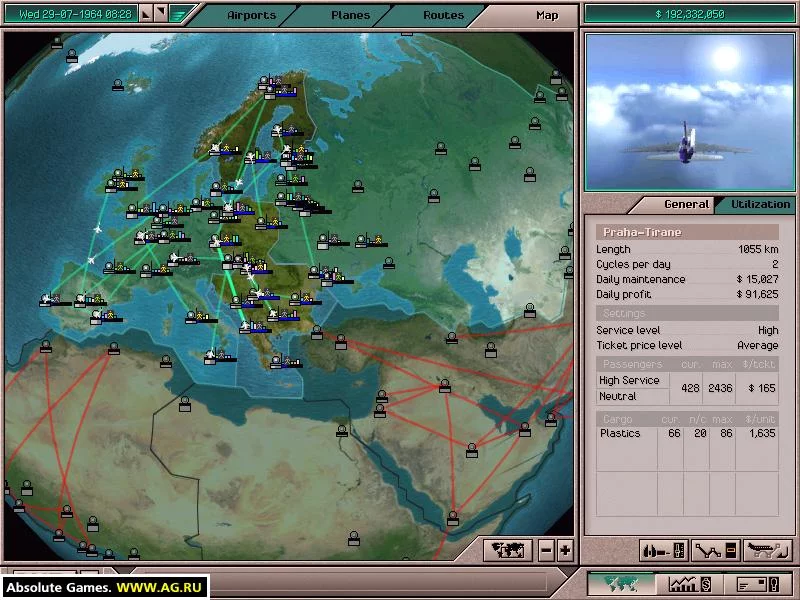800x600 pixels.
Task: Switch to the Routes tab
Action: click(x=443, y=15)
